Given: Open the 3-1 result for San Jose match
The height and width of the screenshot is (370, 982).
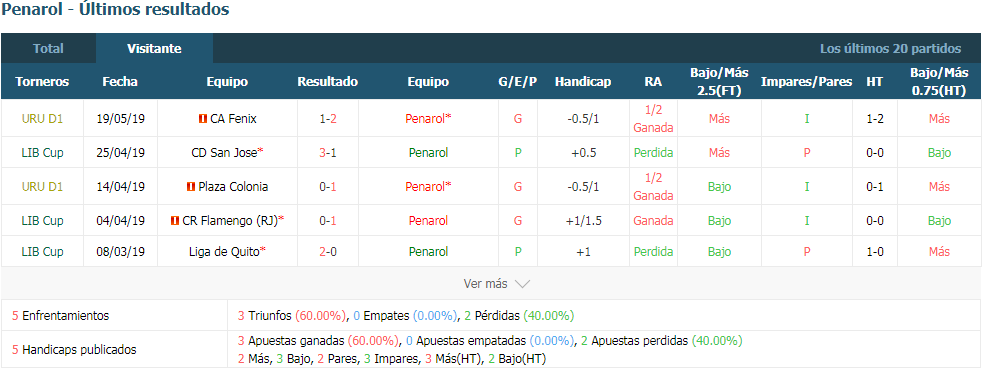Looking at the screenshot, I should (328, 152).
